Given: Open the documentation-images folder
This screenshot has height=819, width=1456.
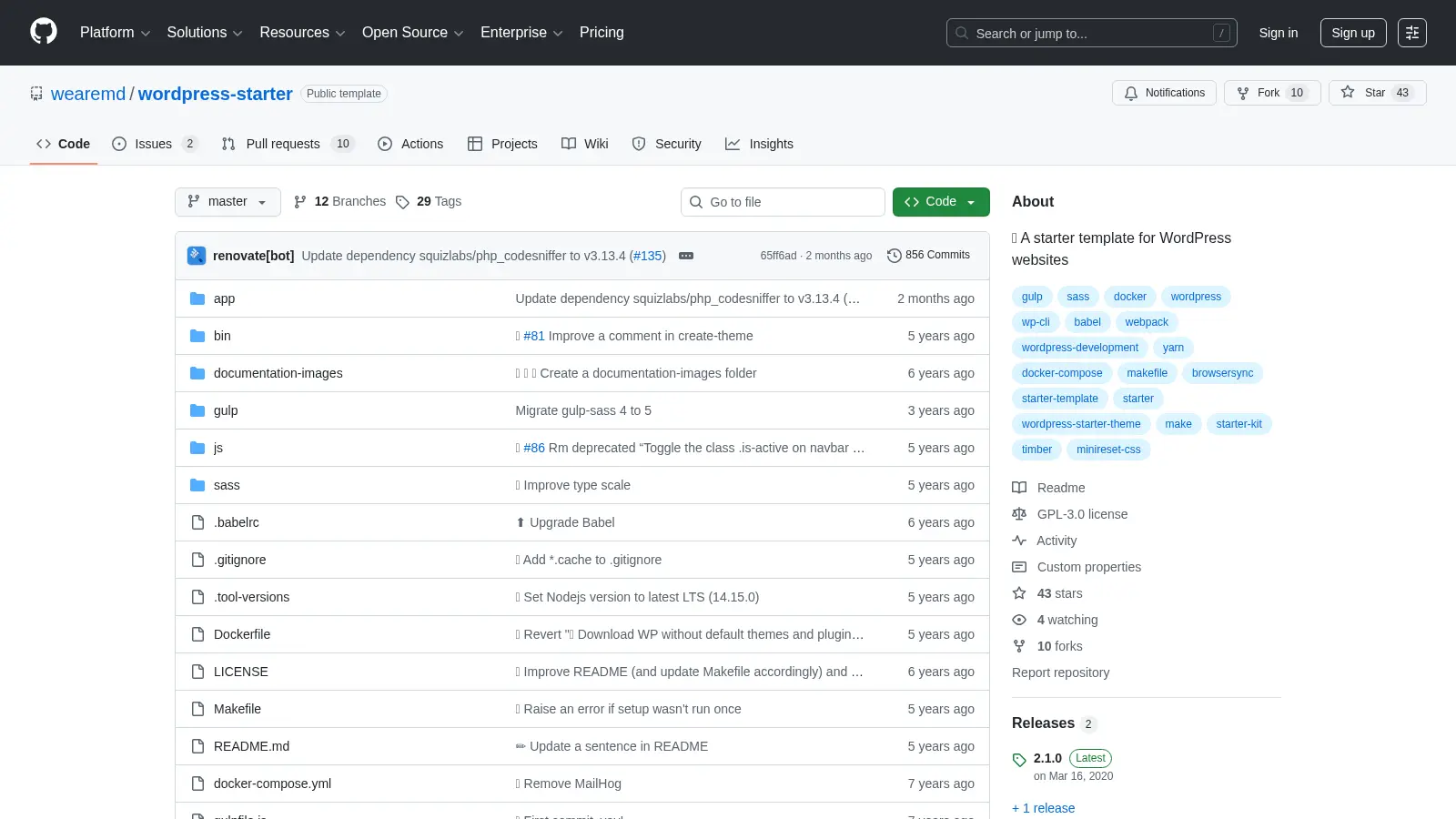Looking at the screenshot, I should (x=278, y=373).
